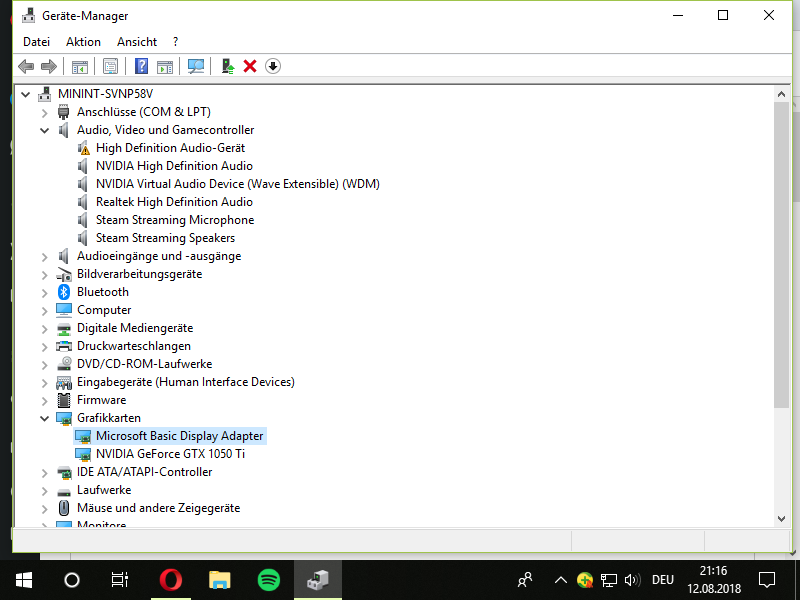Collapse the MININT-SVNP58V root node

[26, 94]
